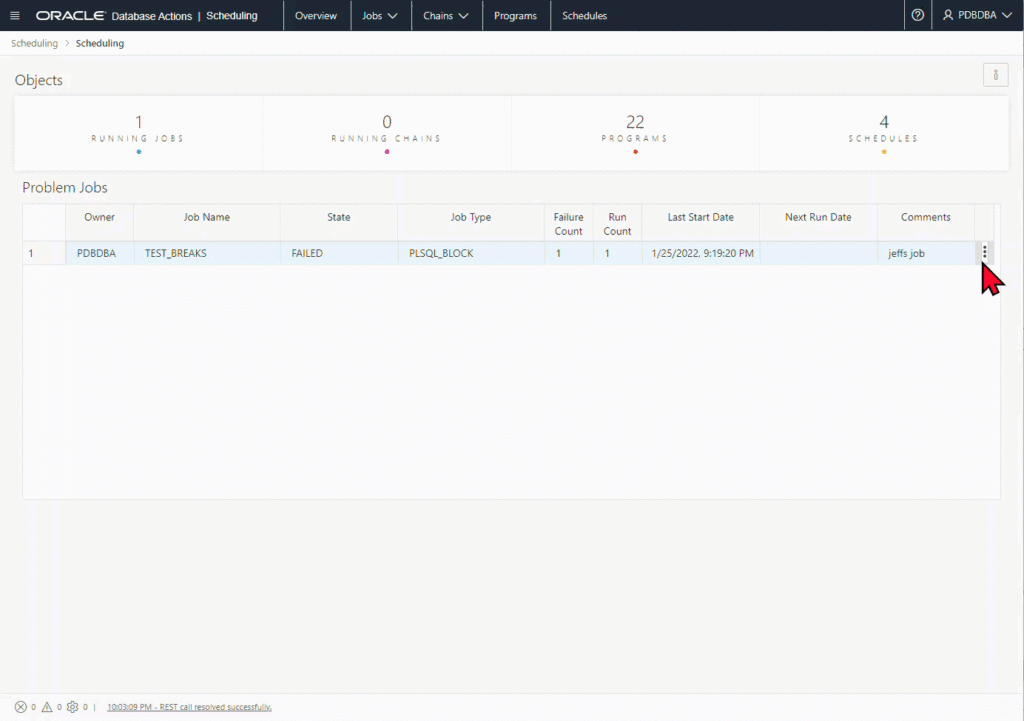Expand the Jobs dropdown menu
1024x721 pixels.
tap(380, 16)
